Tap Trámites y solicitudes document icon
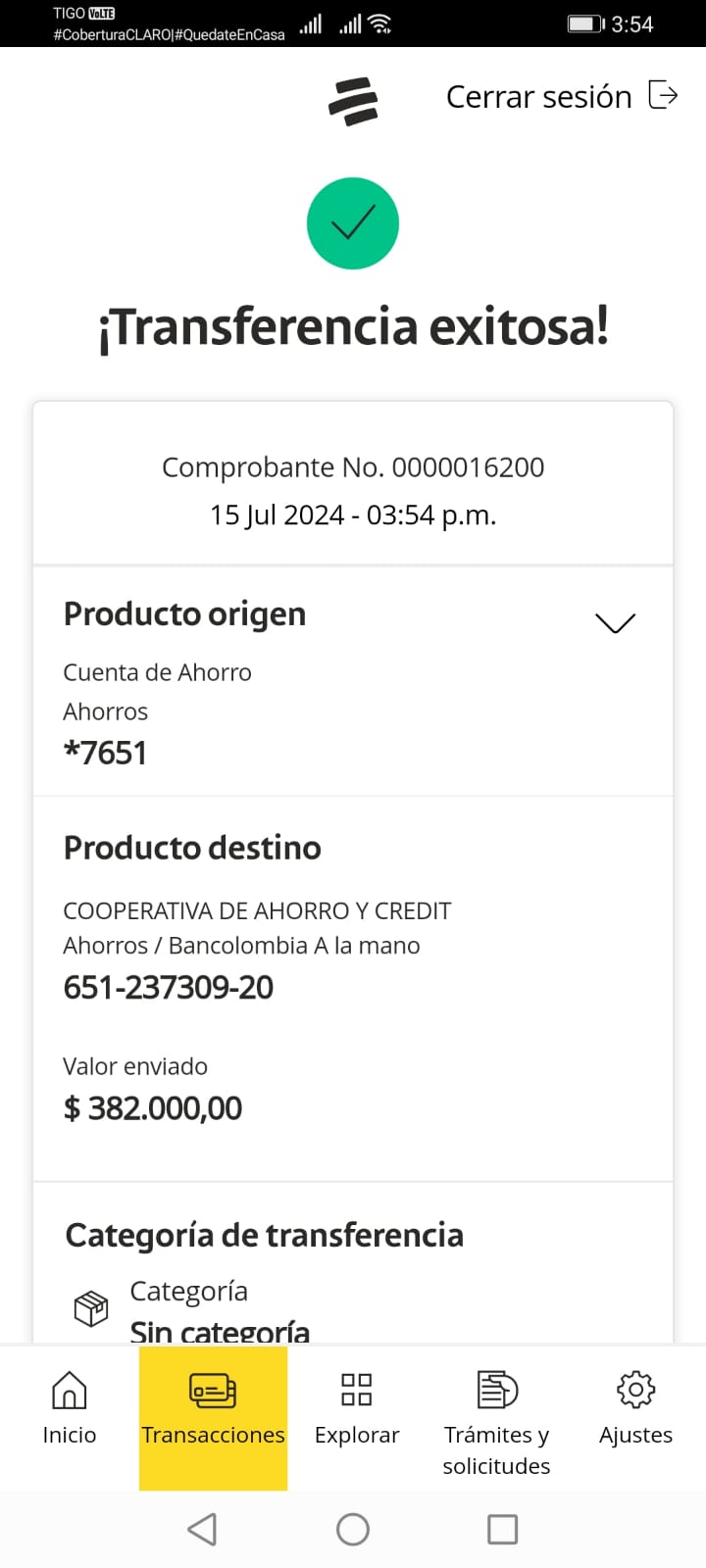The width and height of the screenshot is (706, 1568). point(496,1390)
